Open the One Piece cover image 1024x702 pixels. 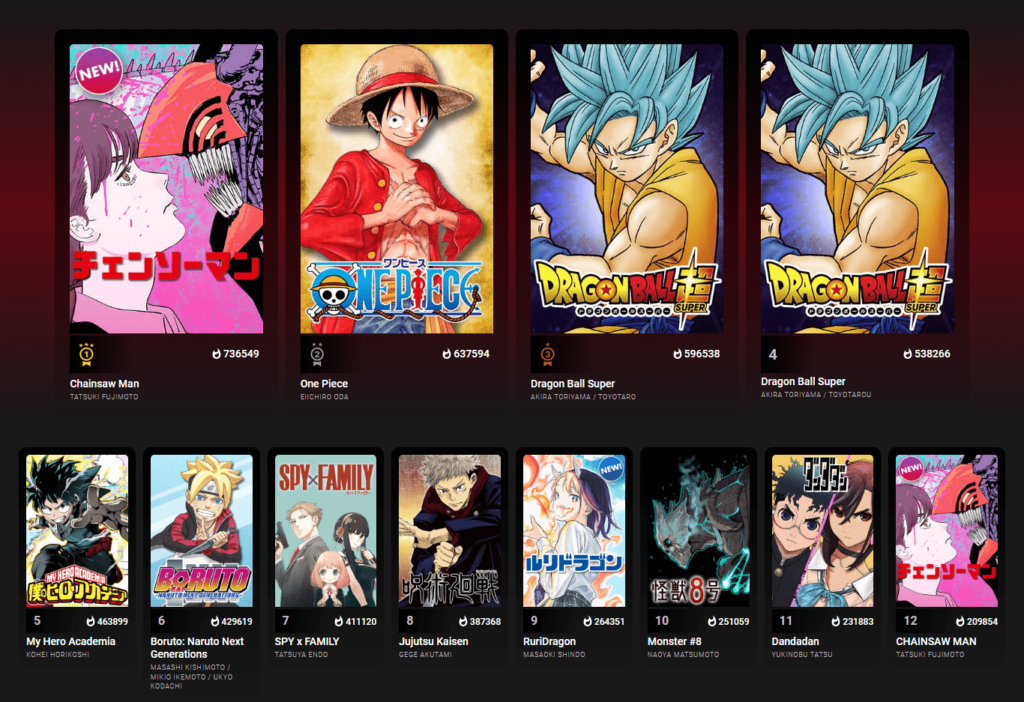click(396, 189)
